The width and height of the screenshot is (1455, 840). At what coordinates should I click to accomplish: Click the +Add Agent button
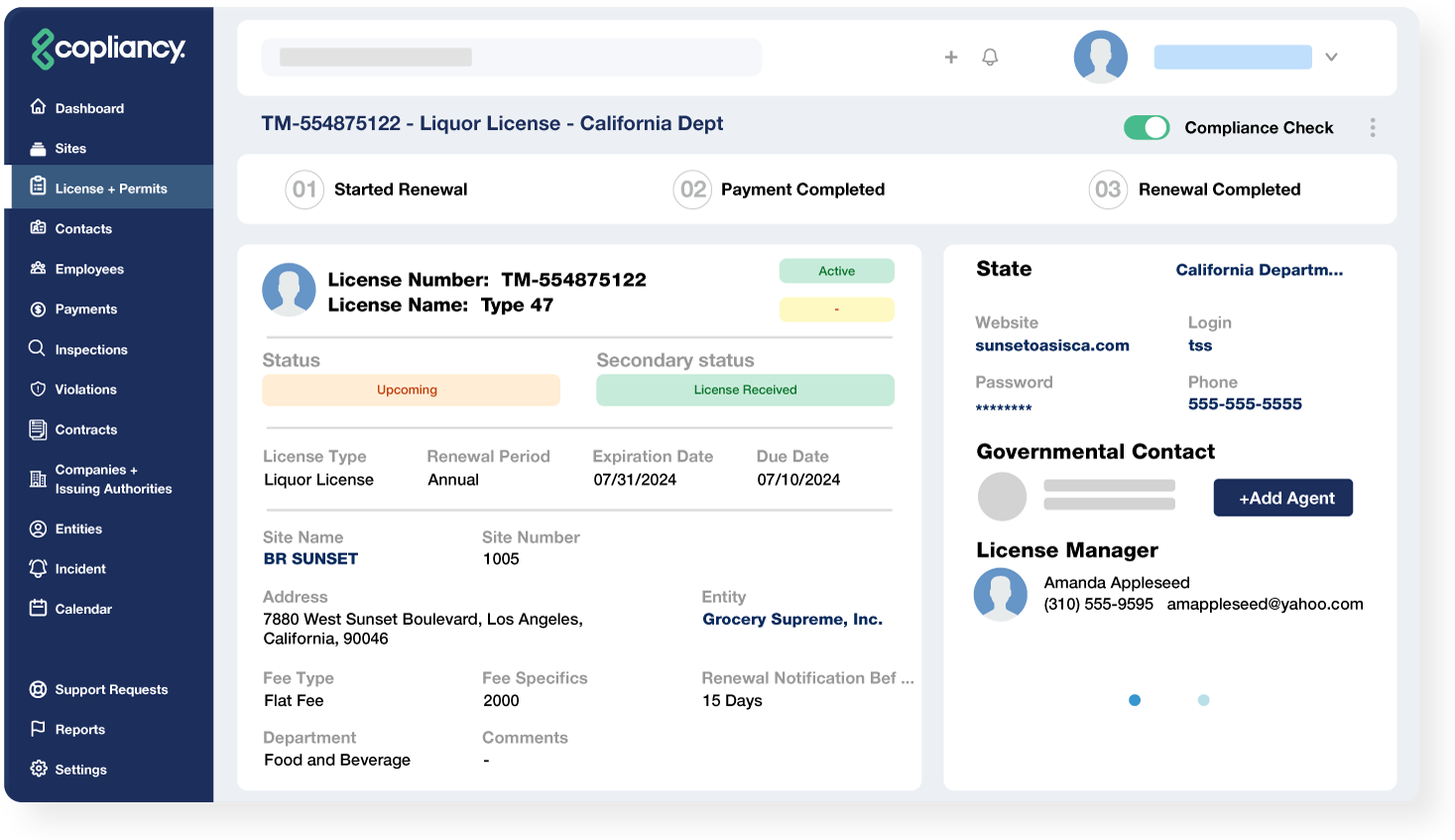point(1283,498)
